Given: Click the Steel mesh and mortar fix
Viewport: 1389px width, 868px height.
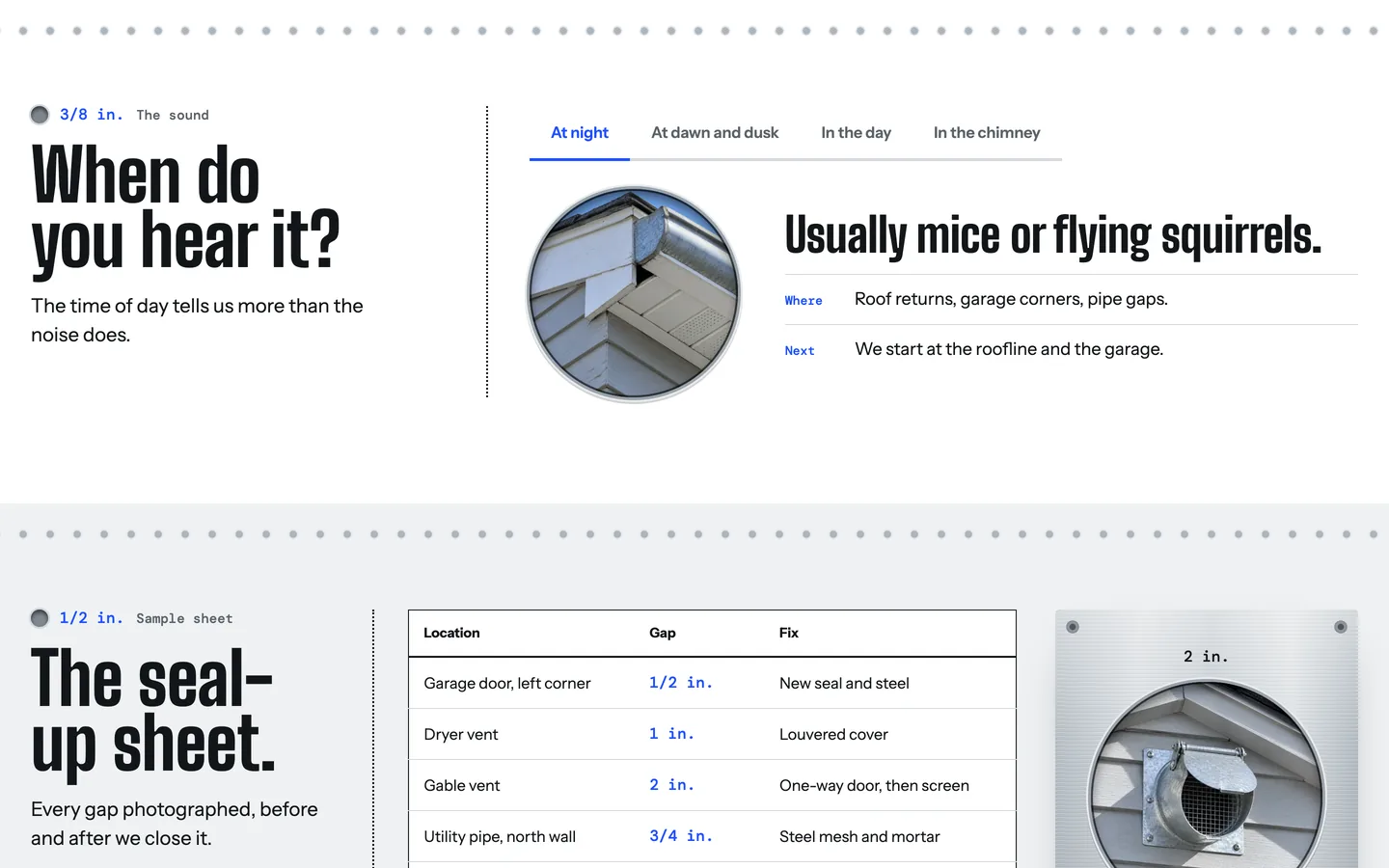Looking at the screenshot, I should coord(859,836).
